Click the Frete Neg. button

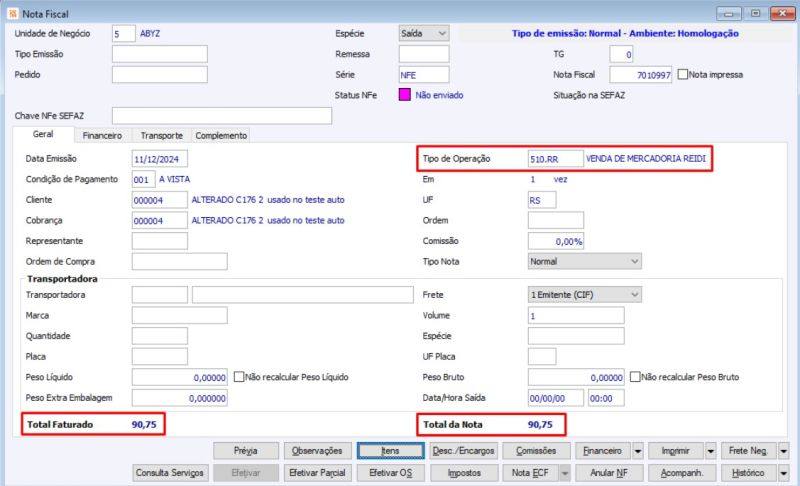tap(748, 451)
